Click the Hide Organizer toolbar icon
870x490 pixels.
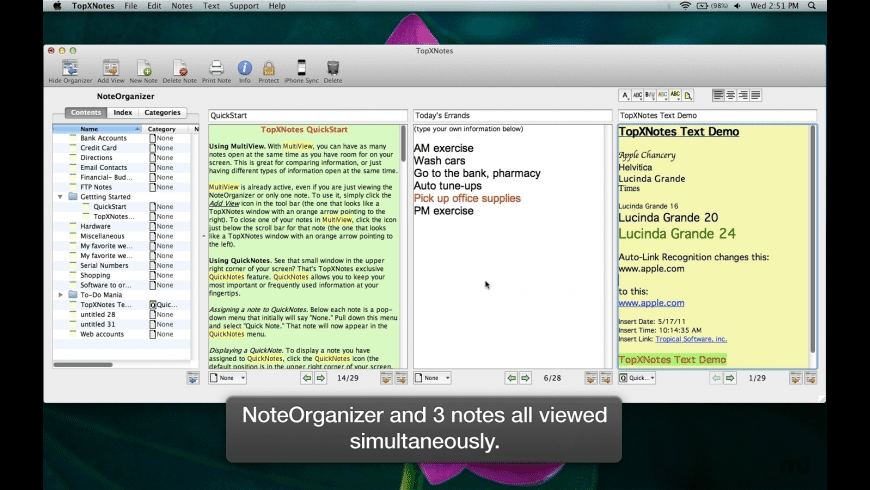[x=70, y=68]
